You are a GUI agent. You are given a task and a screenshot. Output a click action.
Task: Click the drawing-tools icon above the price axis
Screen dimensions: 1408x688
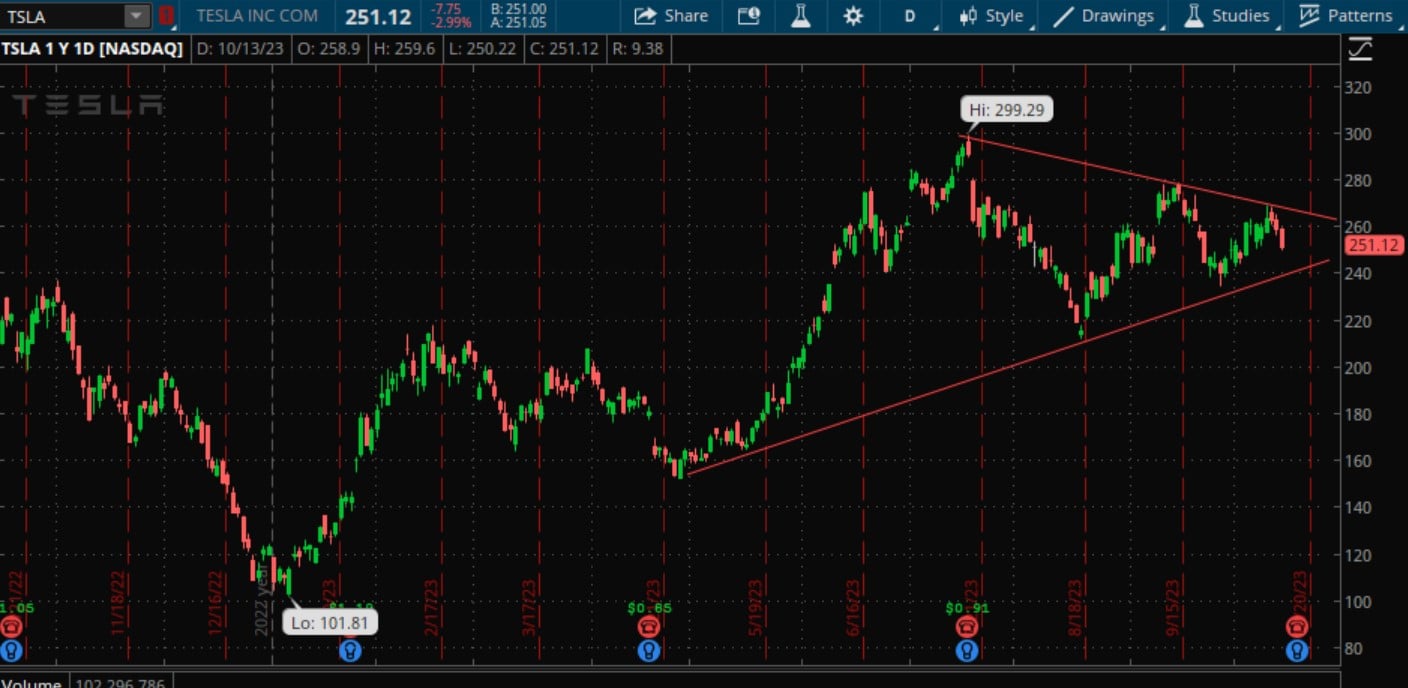[1360, 48]
